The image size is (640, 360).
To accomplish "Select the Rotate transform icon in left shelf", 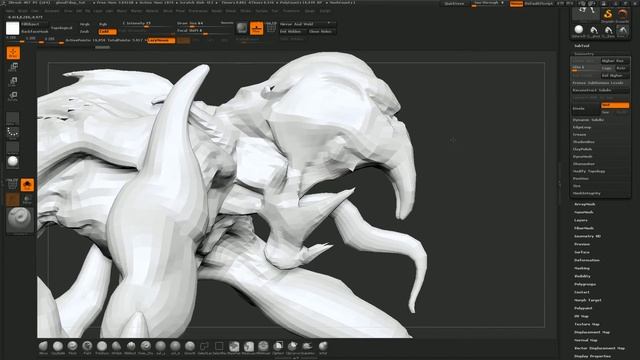I will (13, 96).
